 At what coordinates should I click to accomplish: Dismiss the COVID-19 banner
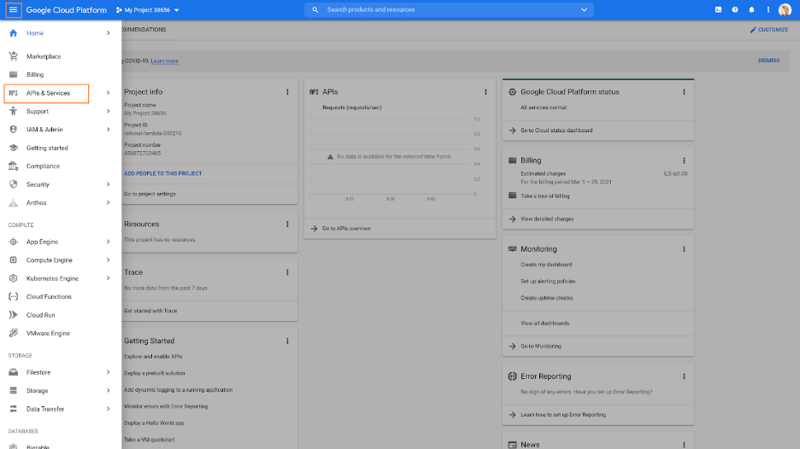768,60
